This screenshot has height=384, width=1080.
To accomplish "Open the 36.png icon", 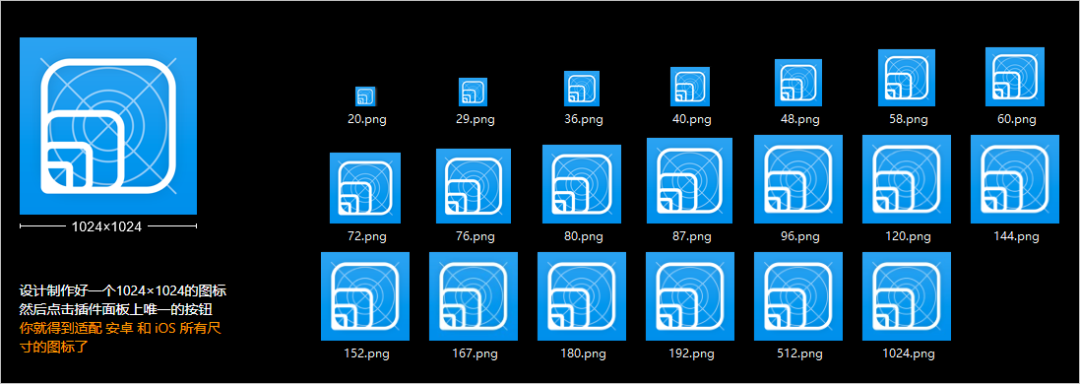I will coord(581,89).
